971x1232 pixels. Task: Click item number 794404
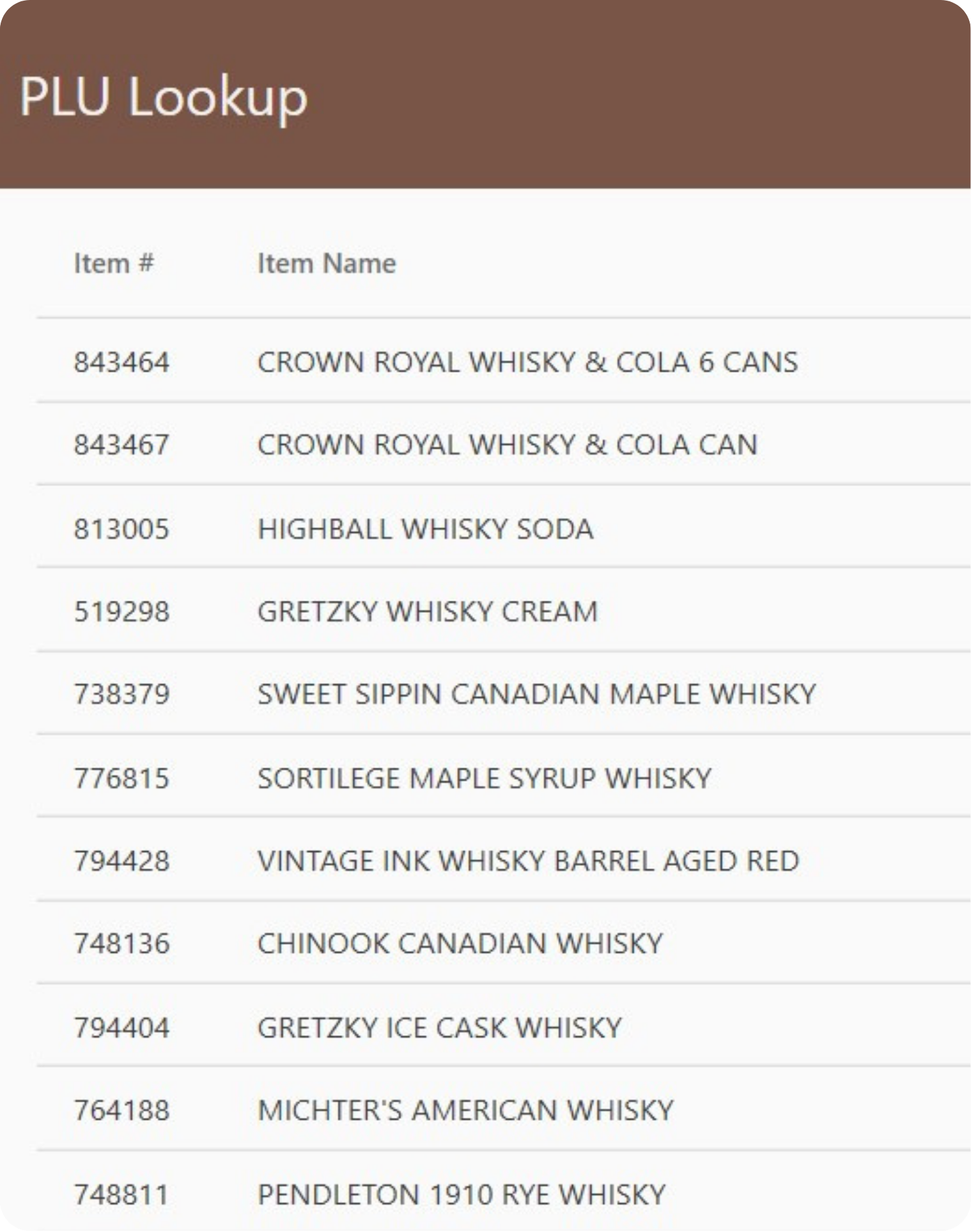point(121,1028)
